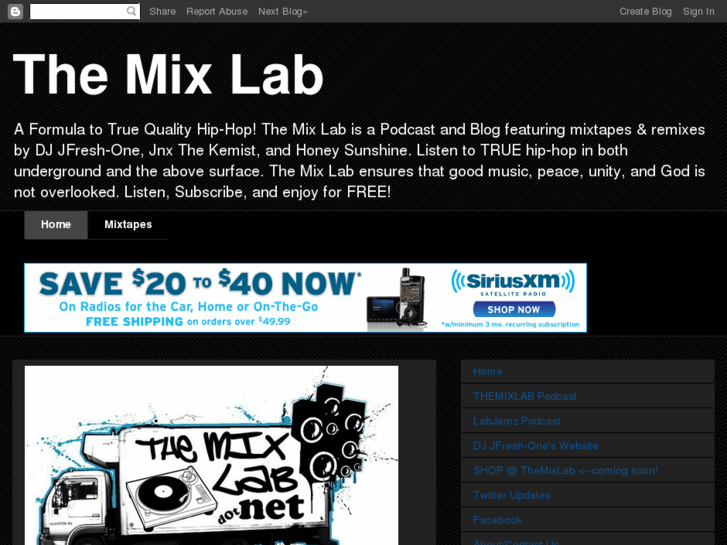Switch to the Mixtapes tab
This screenshot has height=545, width=727.
pos(128,224)
